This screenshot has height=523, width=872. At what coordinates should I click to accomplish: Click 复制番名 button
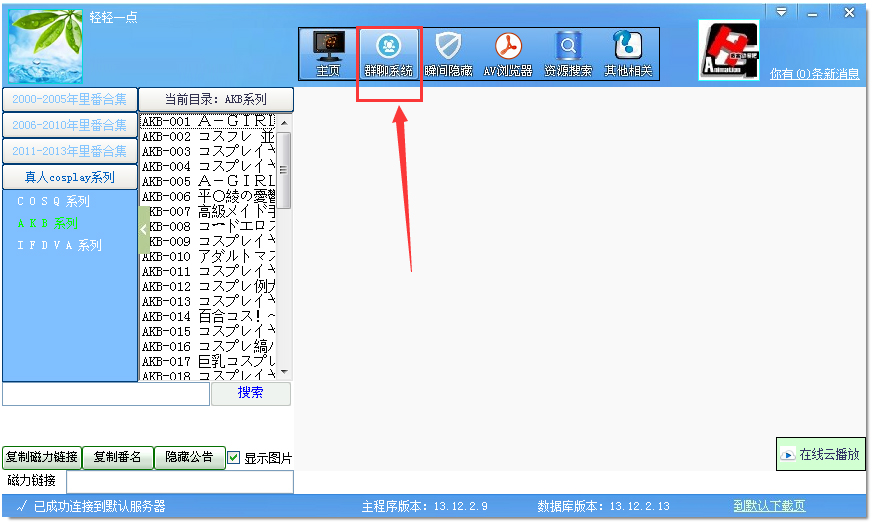(x=117, y=457)
